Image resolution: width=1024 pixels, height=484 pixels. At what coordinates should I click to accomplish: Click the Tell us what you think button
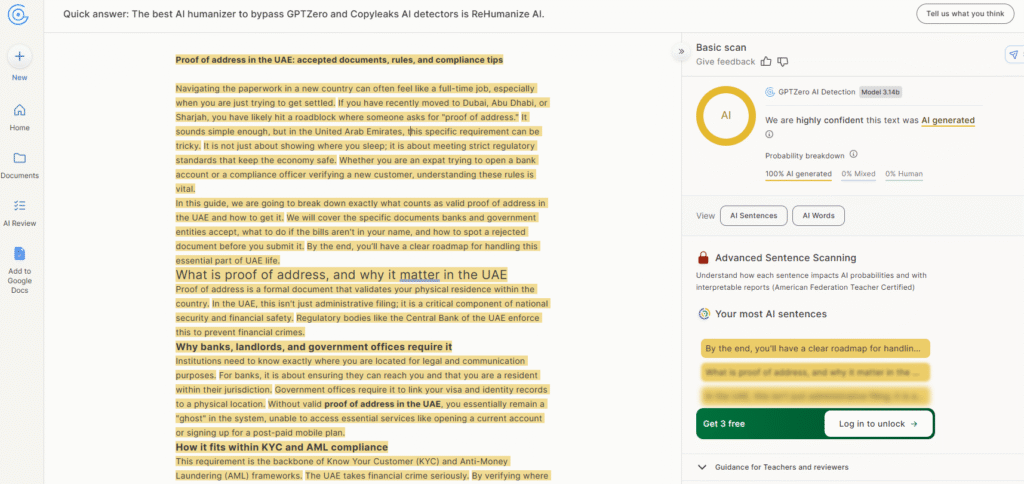[x=963, y=14]
